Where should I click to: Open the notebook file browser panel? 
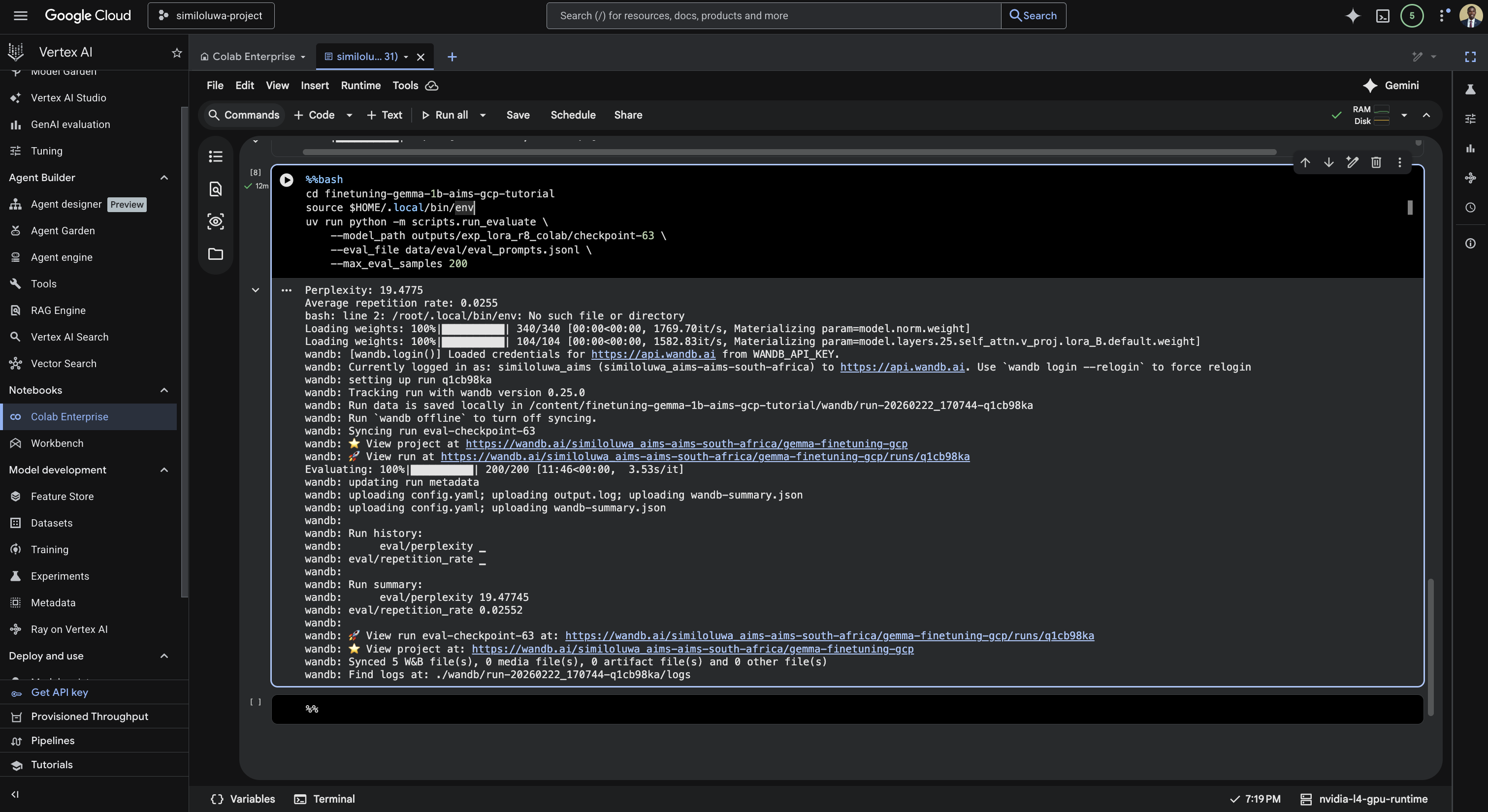(216, 254)
